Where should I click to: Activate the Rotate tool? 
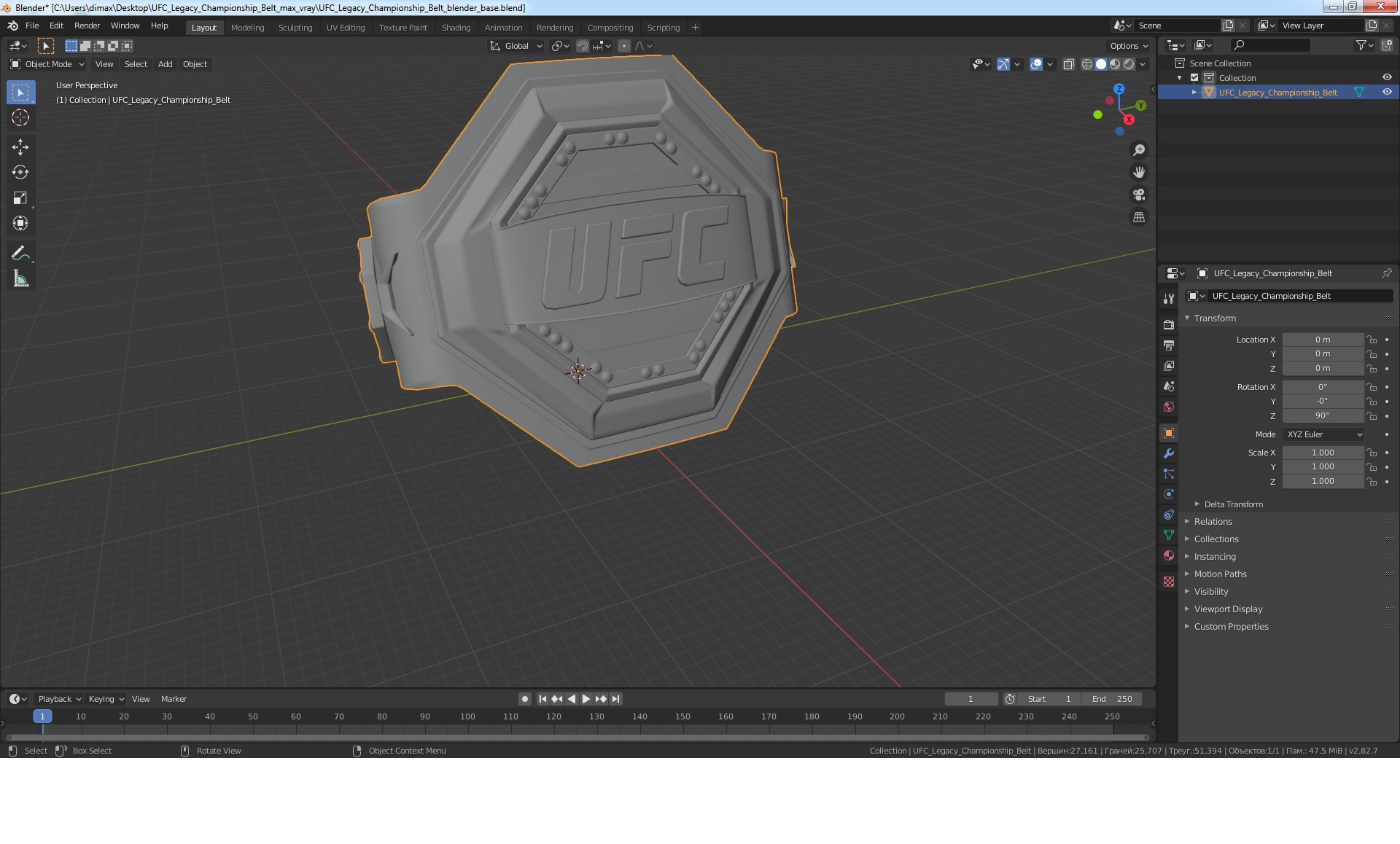point(20,173)
